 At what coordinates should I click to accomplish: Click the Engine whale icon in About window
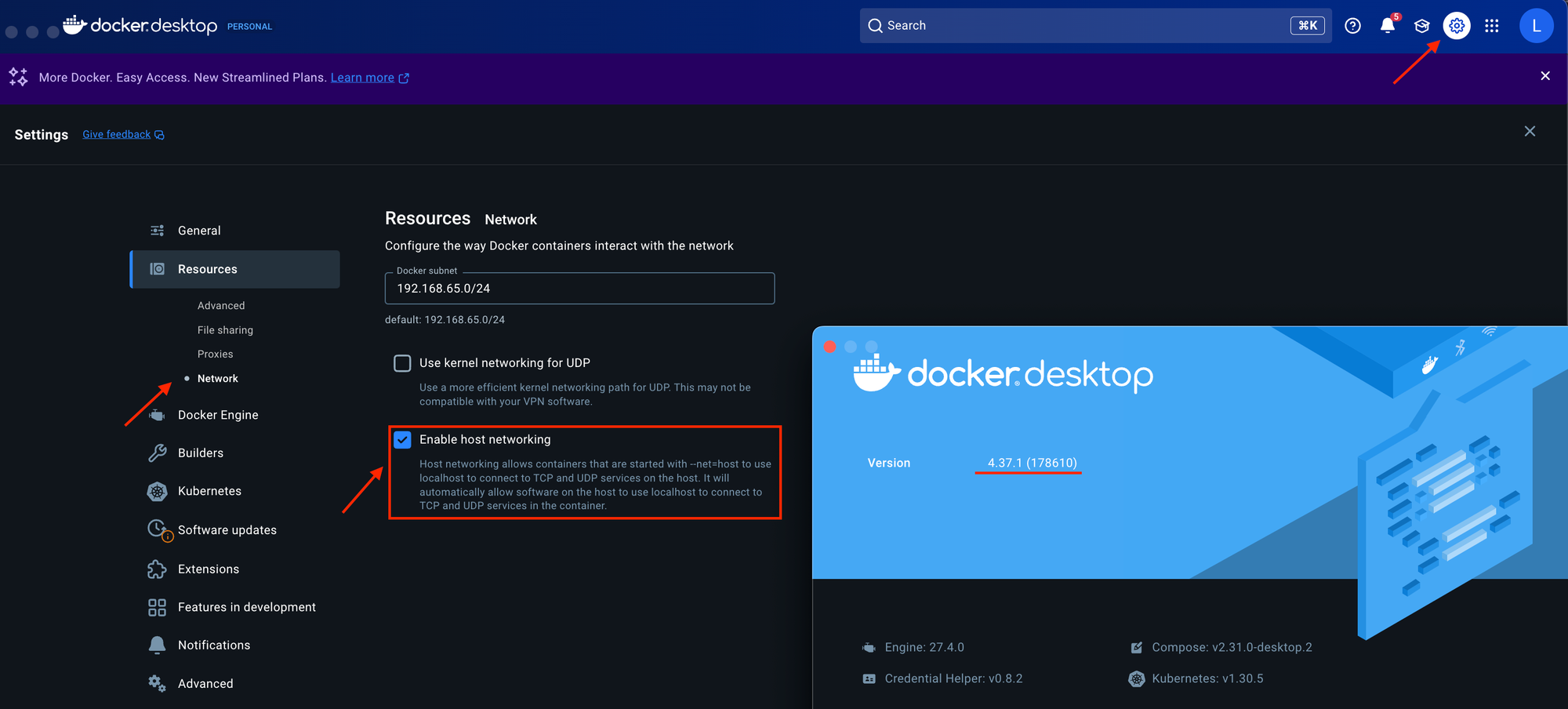click(869, 648)
